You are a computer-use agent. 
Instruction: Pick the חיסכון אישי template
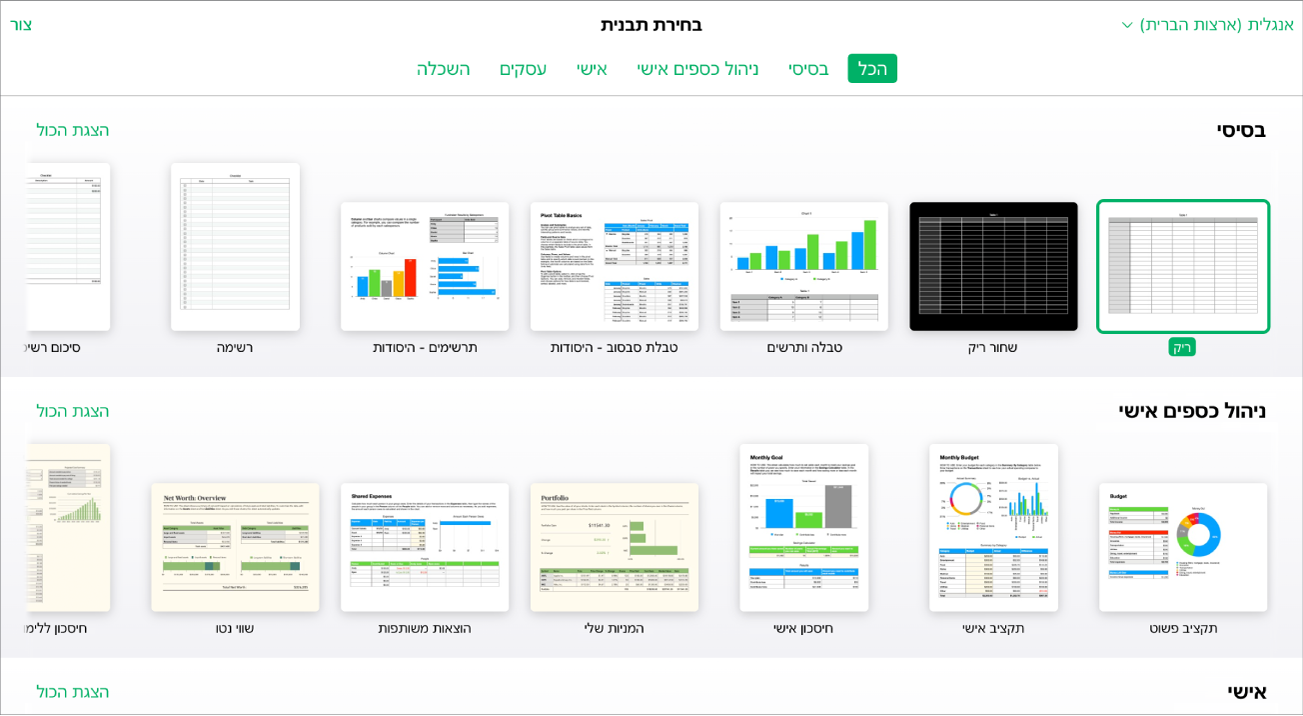point(804,528)
